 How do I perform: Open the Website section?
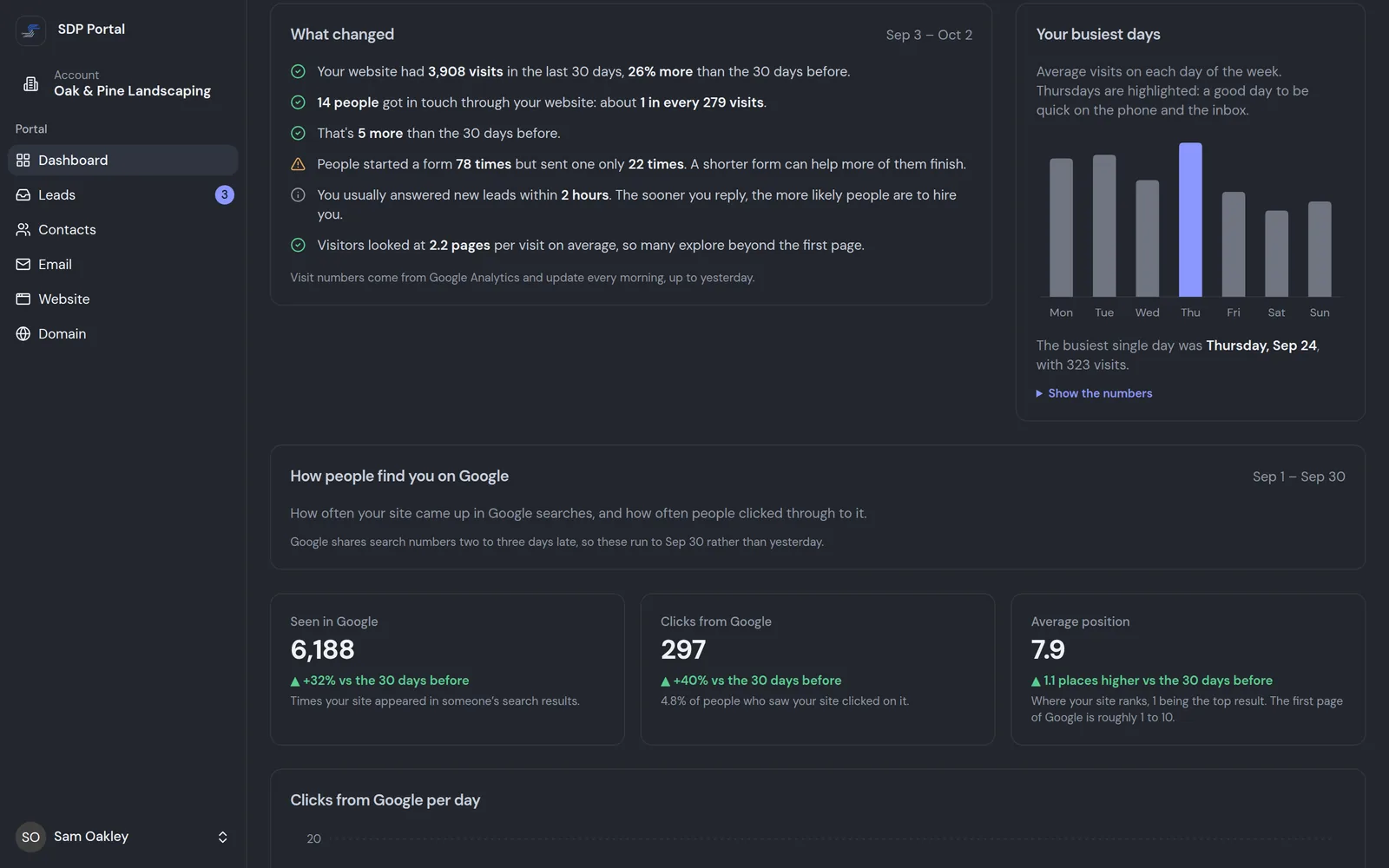[x=123, y=299]
